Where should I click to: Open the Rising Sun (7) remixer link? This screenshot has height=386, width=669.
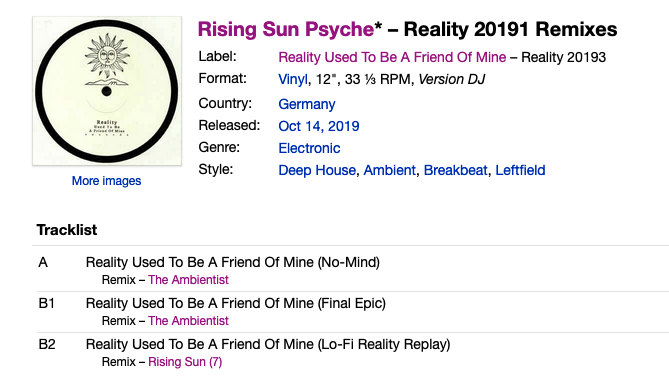pyautogui.click(x=185, y=362)
